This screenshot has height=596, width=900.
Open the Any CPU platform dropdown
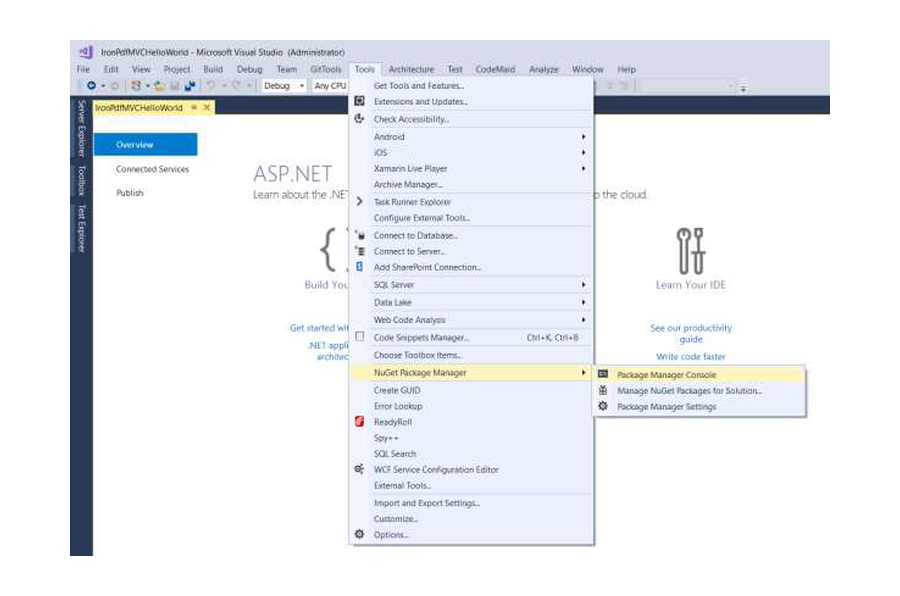[330, 86]
